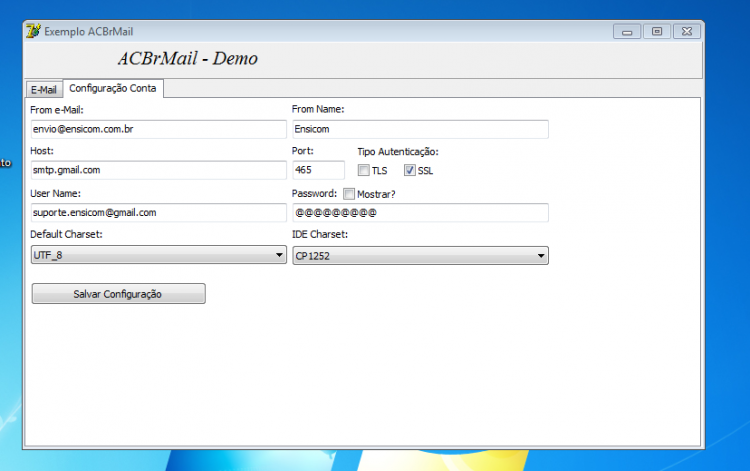Click the IDE Charset label
750x471 pixels.
pos(320,234)
